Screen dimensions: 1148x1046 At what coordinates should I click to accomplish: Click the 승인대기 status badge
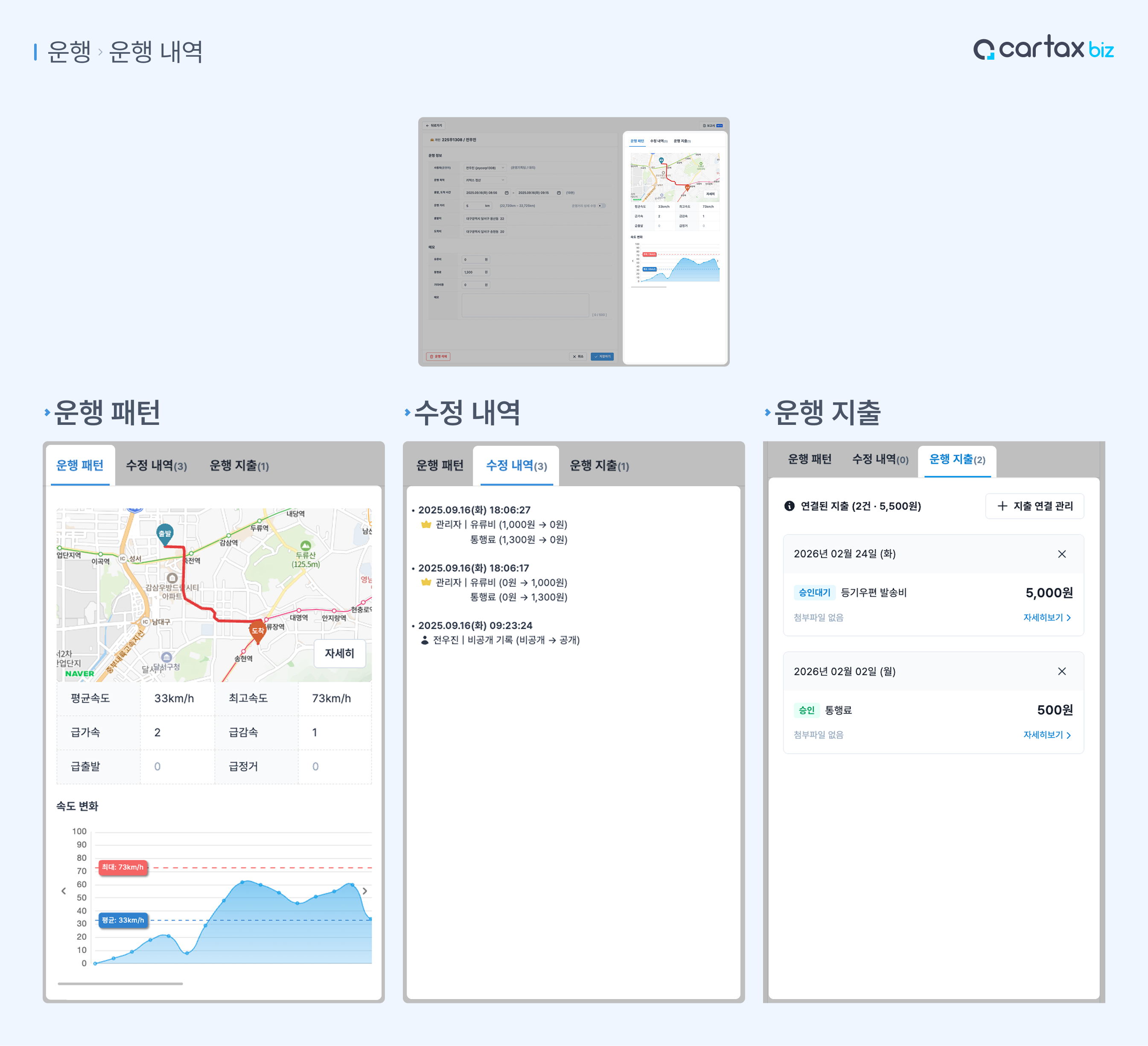(814, 593)
